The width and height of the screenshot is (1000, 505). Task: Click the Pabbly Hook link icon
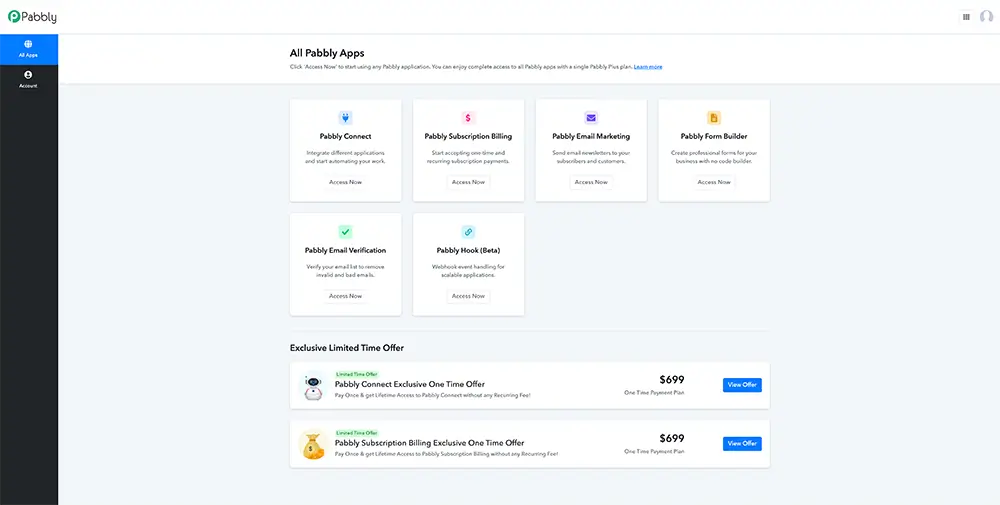pyautogui.click(x=469, y=232)
